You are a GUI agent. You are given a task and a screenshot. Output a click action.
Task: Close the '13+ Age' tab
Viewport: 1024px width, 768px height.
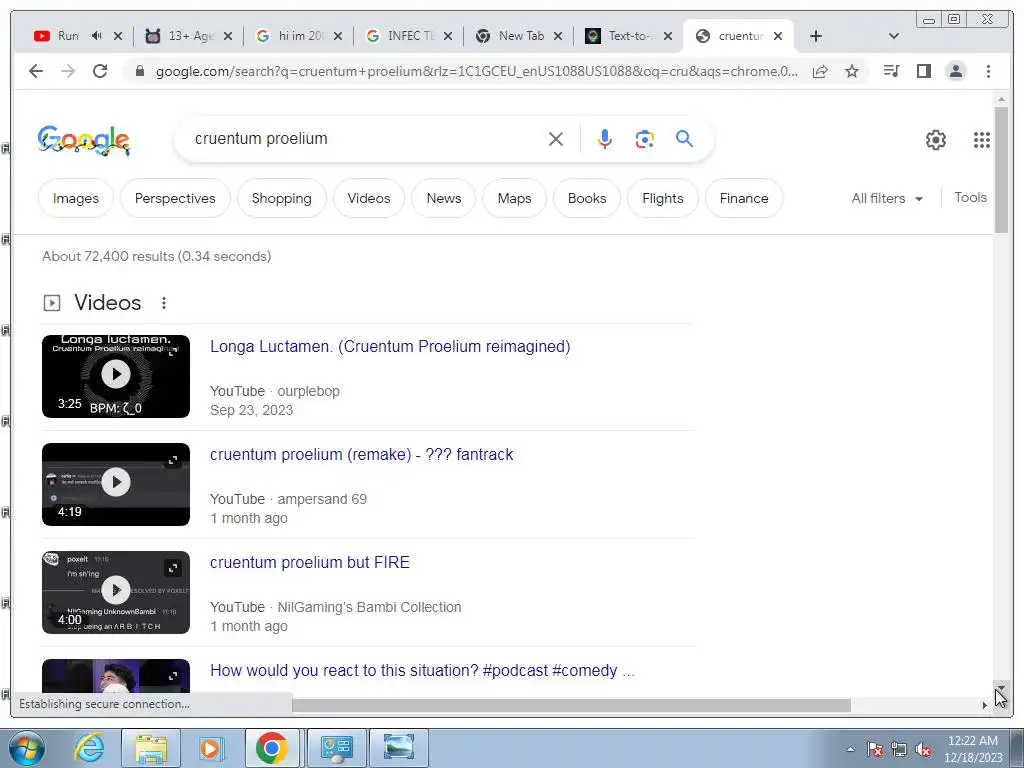228,36
